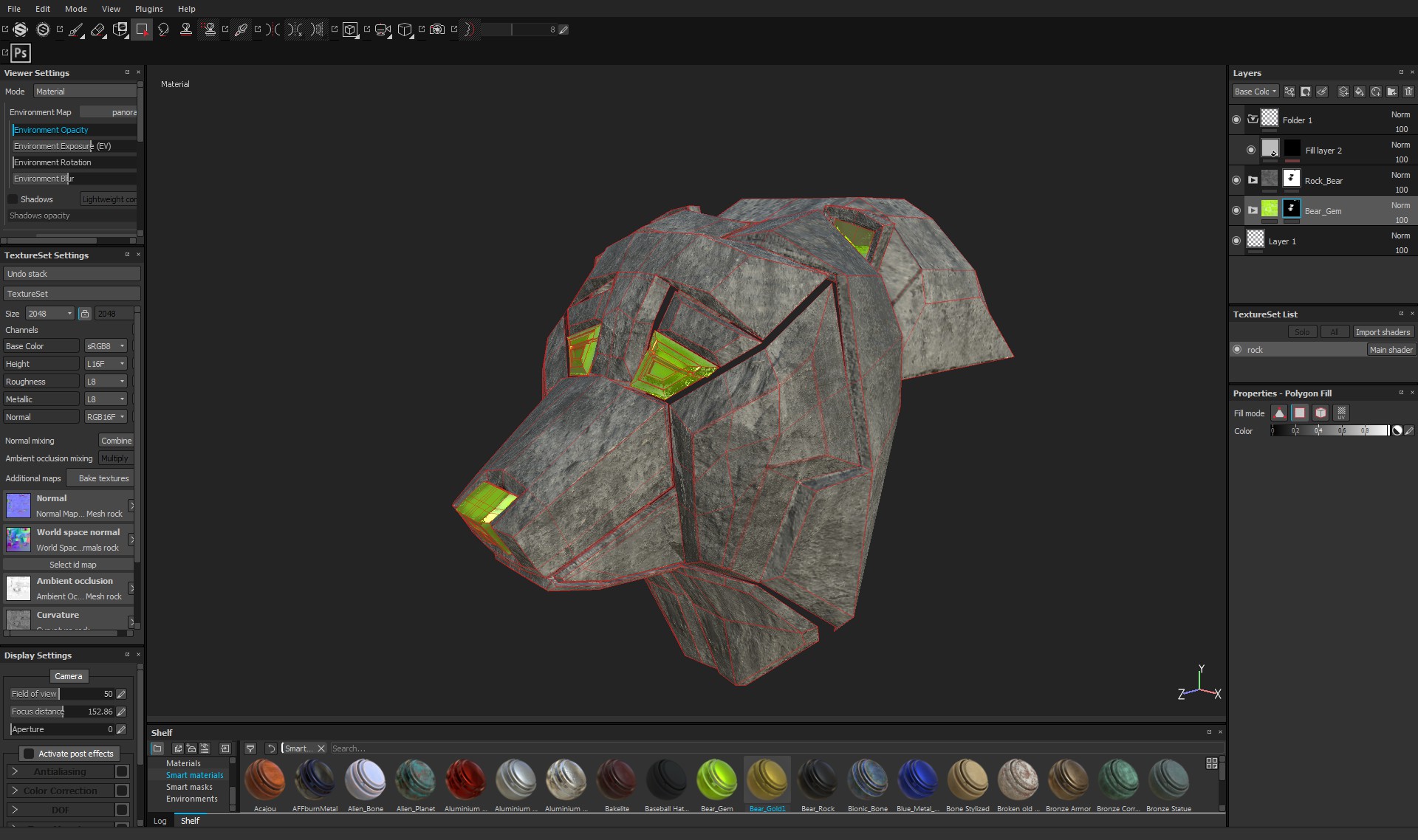The image size is (1418, 840).
Task: Enable Activate post effects checkbox
Action: pyautogui.click(x=29, y=754)
